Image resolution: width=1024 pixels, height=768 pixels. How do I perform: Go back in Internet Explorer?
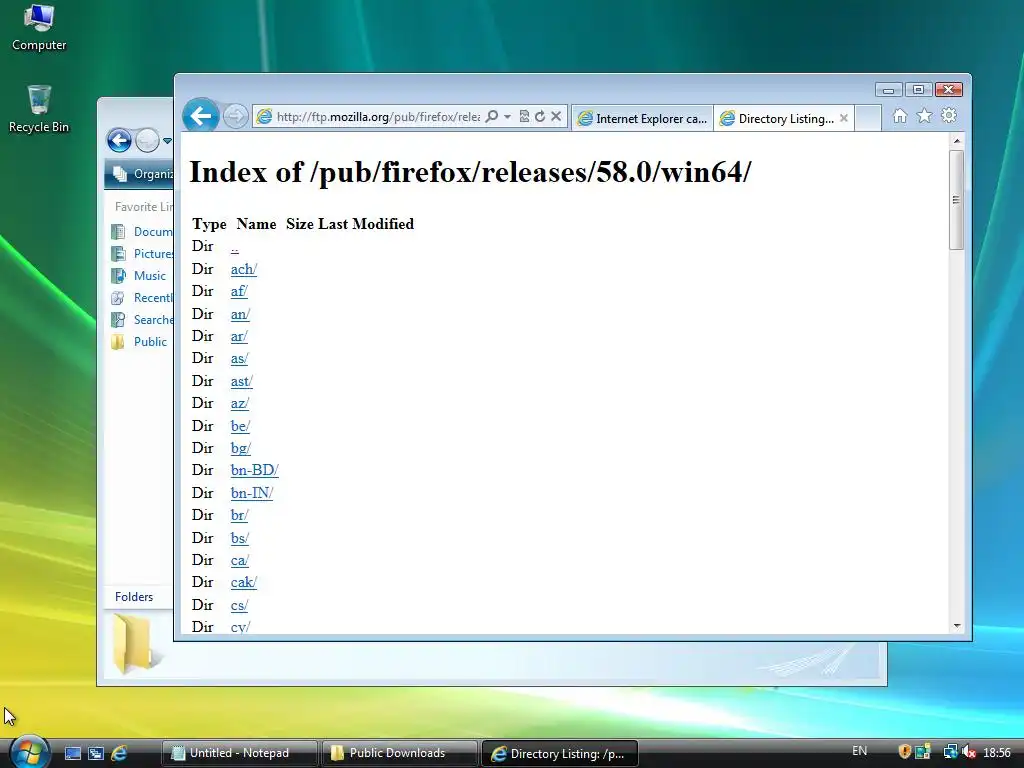[x=200, y=117]
